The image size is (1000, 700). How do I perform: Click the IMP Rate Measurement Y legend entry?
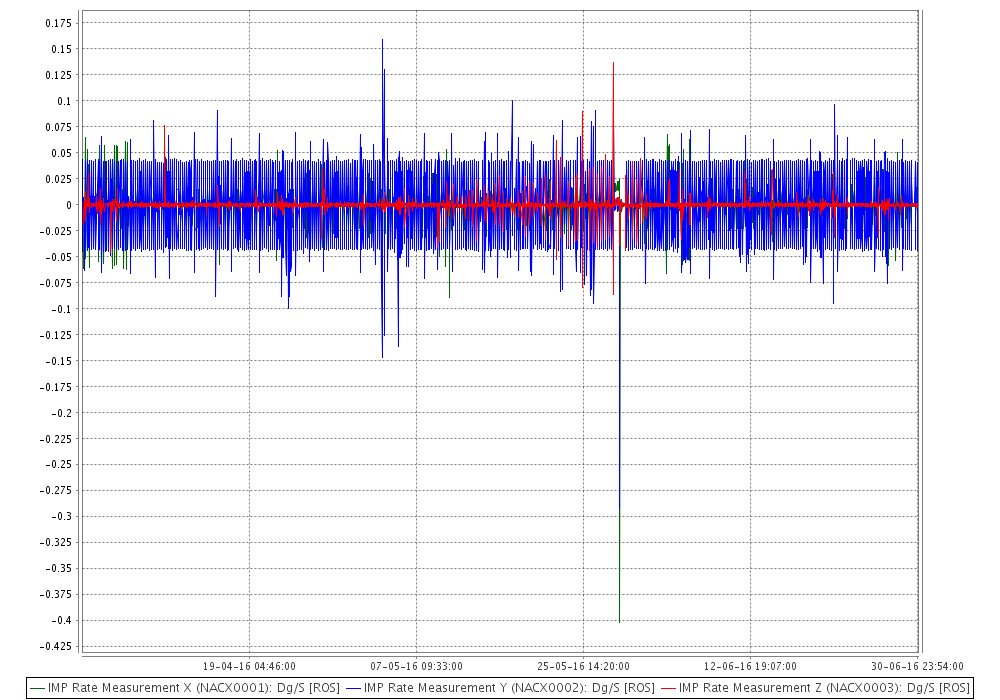[501, 688]
